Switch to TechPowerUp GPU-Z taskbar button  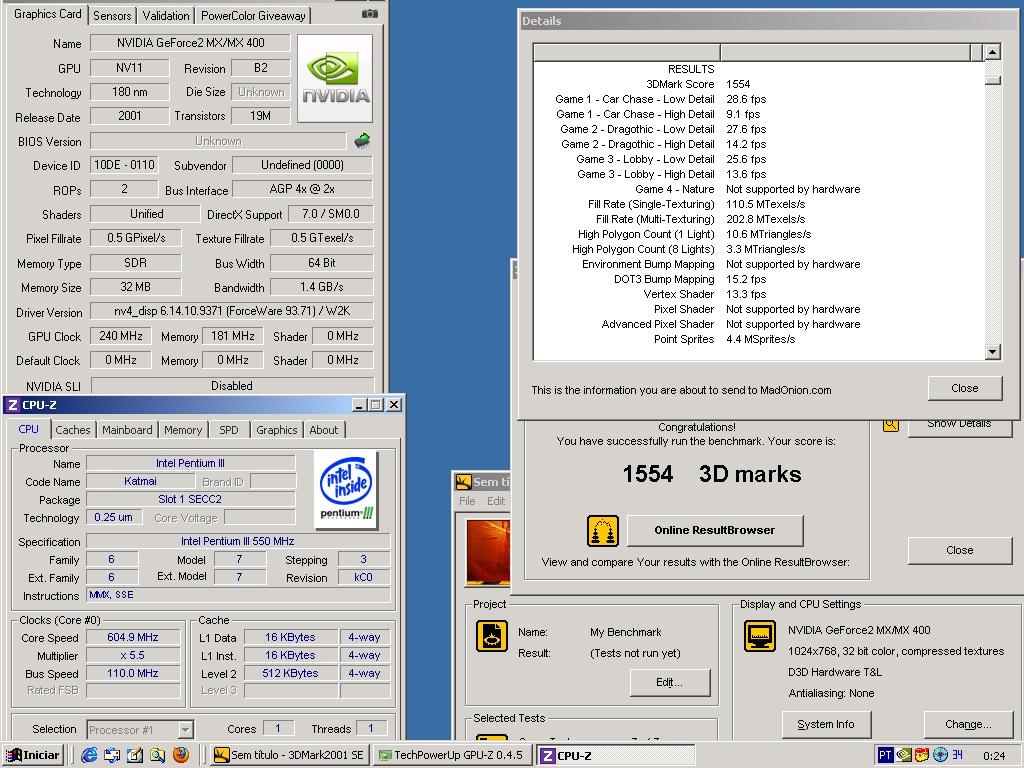[452, 755]
